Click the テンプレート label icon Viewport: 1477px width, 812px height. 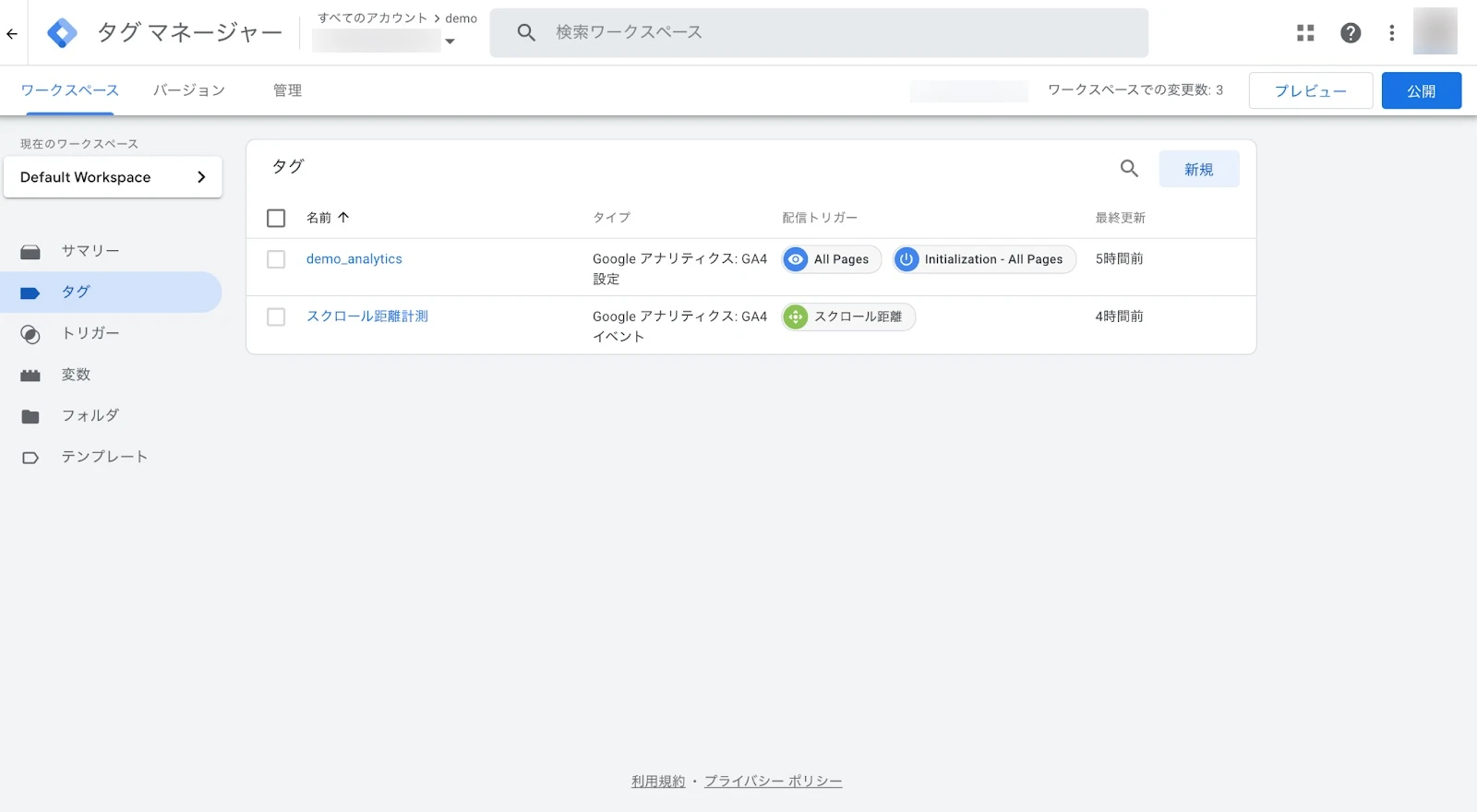tap(30, 458)
